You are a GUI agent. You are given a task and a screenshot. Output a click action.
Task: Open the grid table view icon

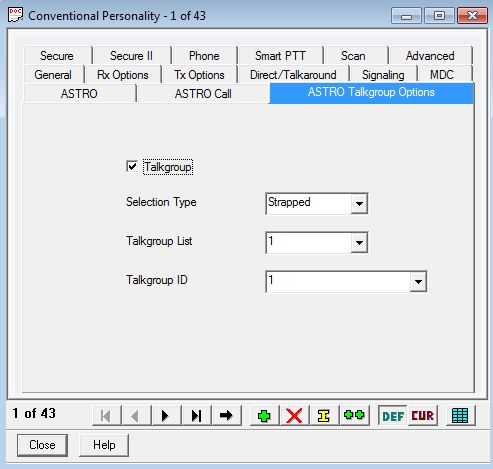(x=461, y=415)
